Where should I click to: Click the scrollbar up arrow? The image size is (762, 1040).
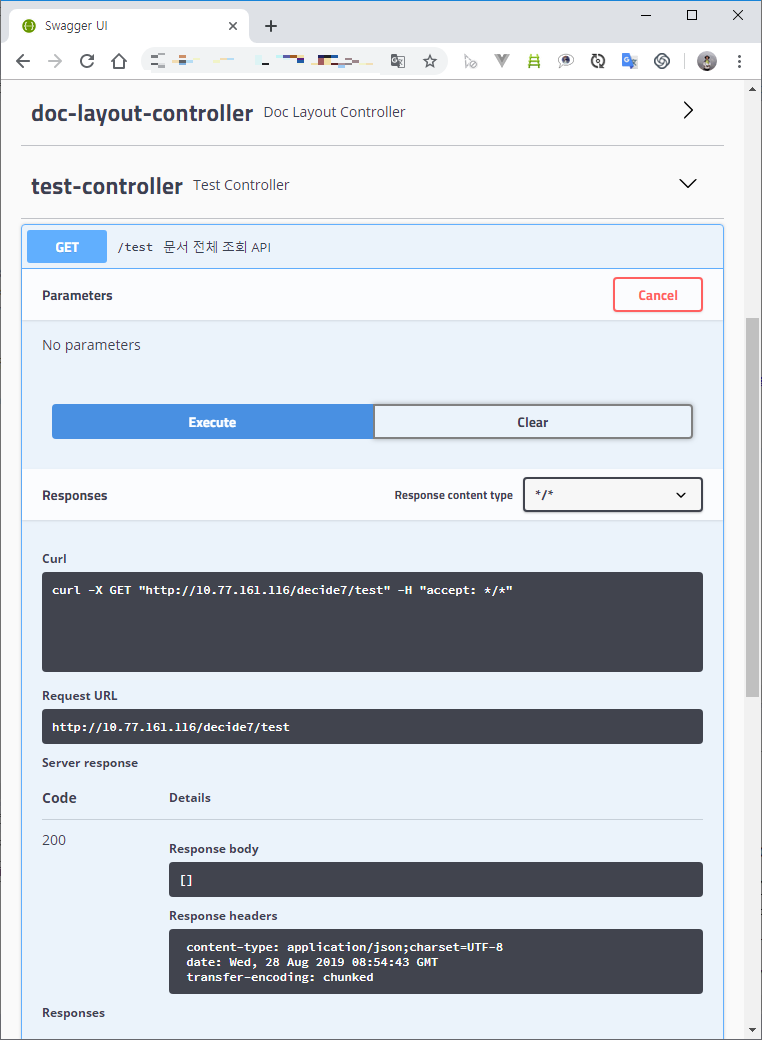click(x=752, y=89)
